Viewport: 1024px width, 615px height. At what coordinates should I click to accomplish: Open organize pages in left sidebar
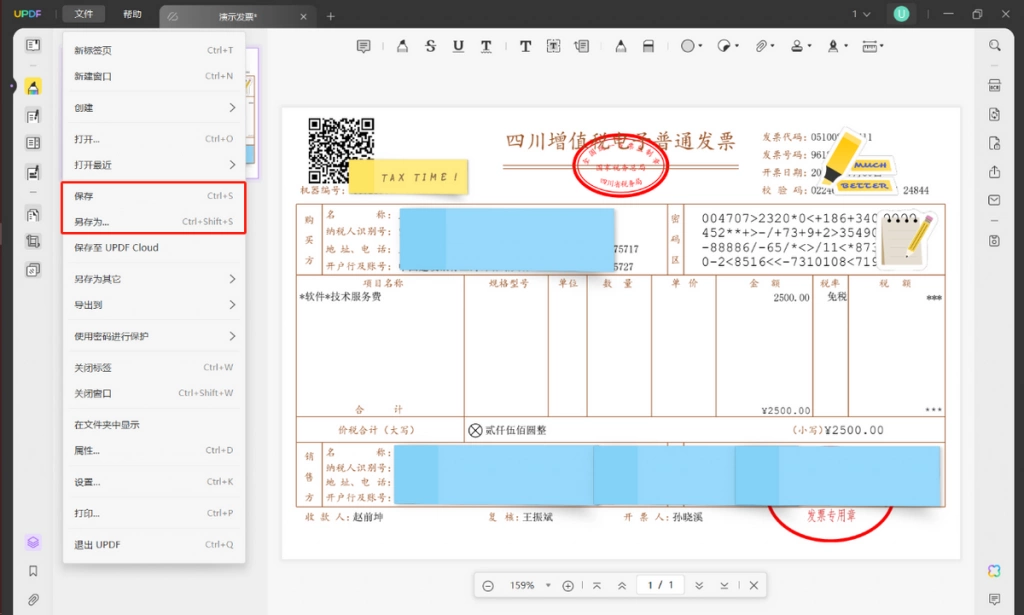tap(33, 214)
